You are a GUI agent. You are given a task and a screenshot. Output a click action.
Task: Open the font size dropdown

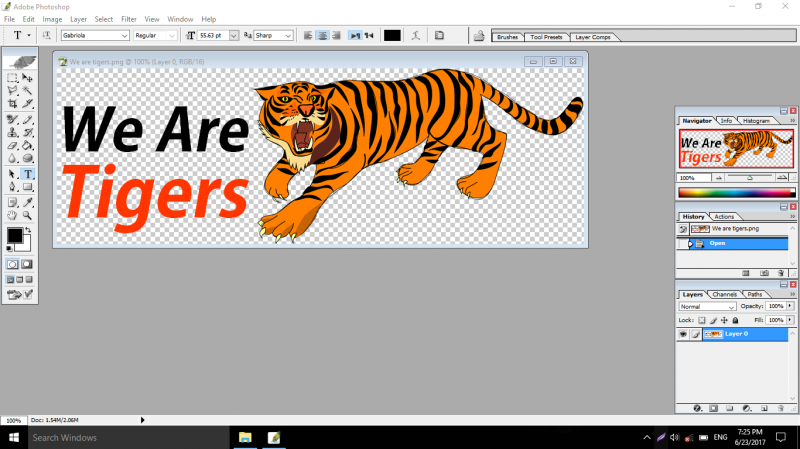point(233,35)
